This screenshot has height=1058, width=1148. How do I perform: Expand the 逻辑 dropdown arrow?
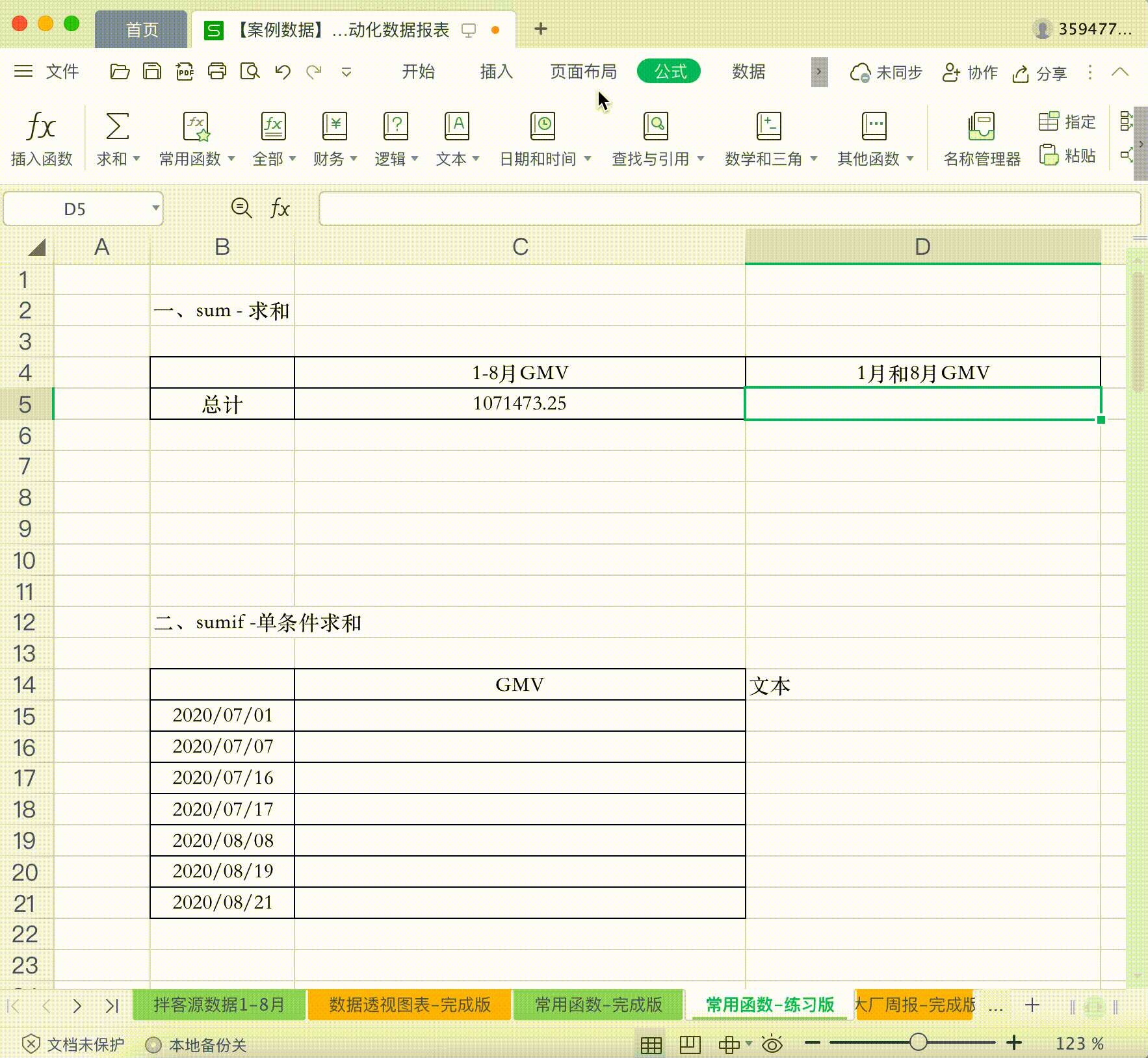tap(415, 159)
